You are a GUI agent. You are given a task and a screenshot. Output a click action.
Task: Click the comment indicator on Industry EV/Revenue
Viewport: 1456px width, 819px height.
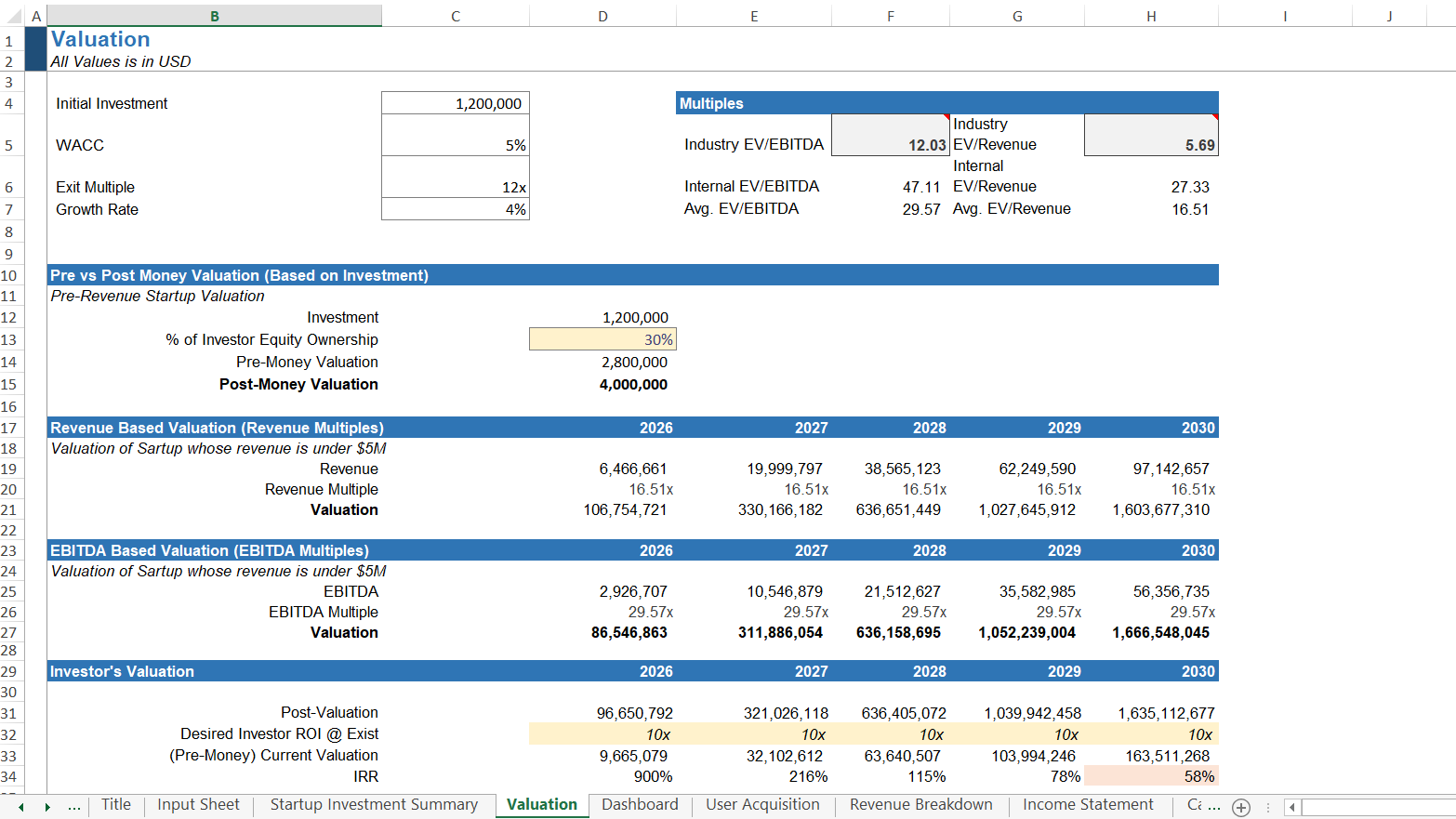(1214, 114)
